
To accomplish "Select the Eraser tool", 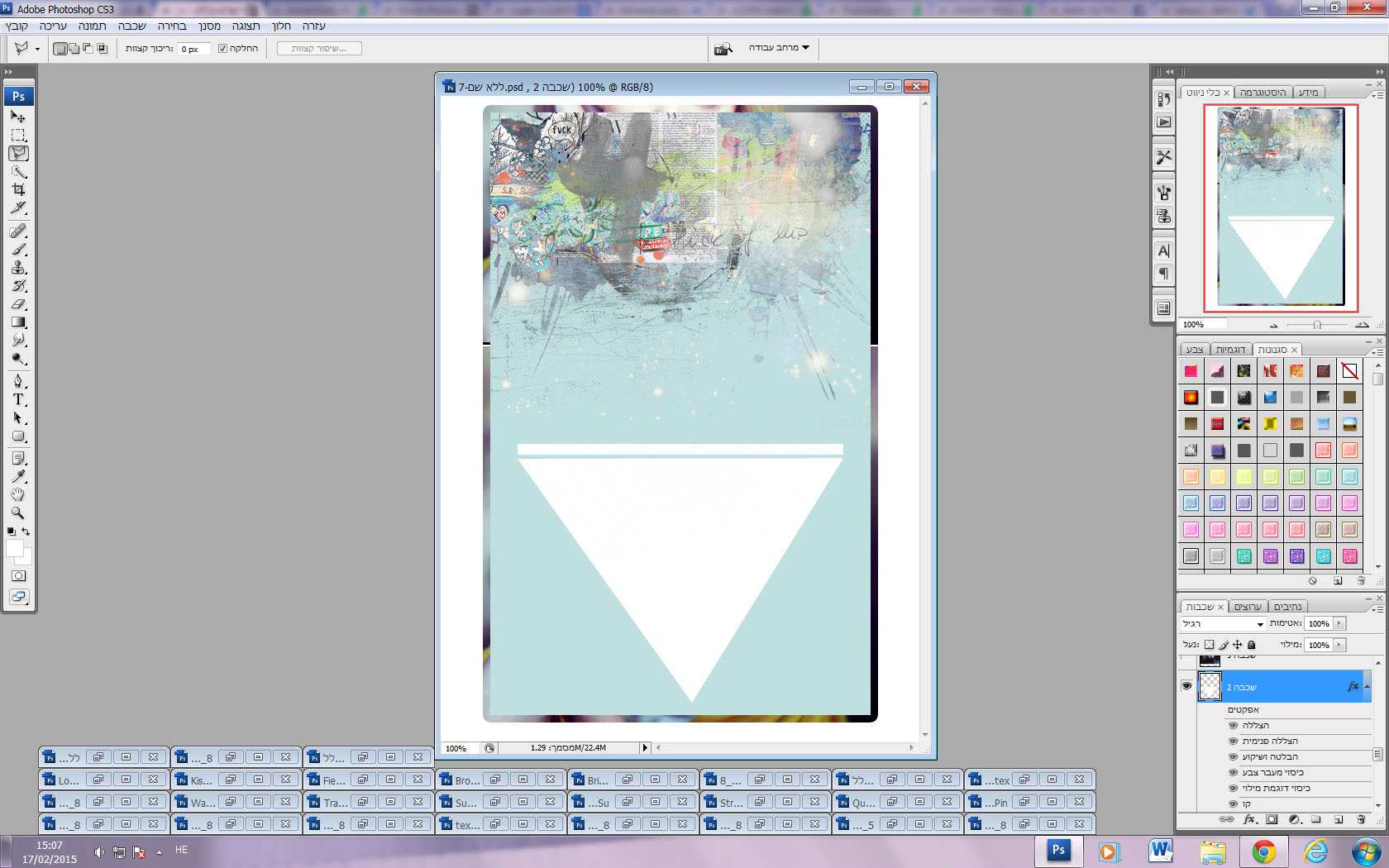I will click(x=18, y=304).
